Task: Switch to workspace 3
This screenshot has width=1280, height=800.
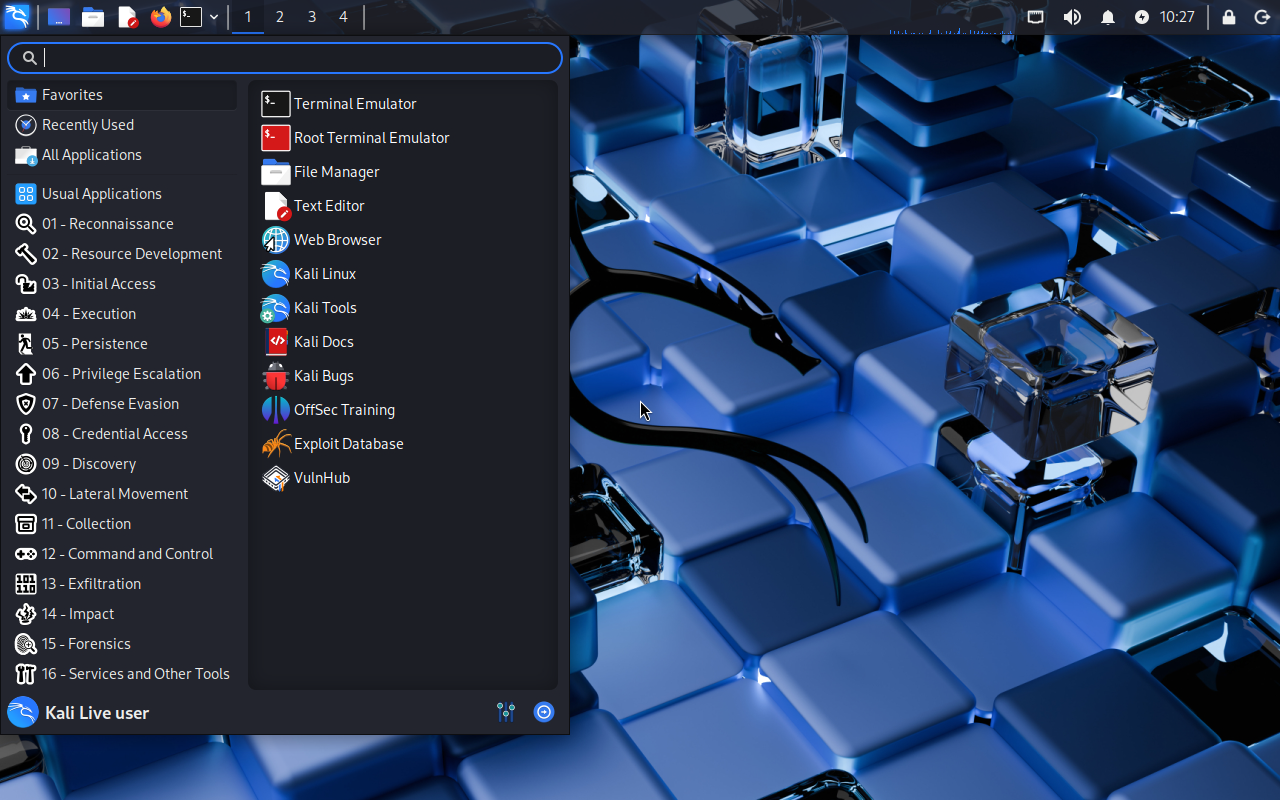Action: click(x=312, y=17)
